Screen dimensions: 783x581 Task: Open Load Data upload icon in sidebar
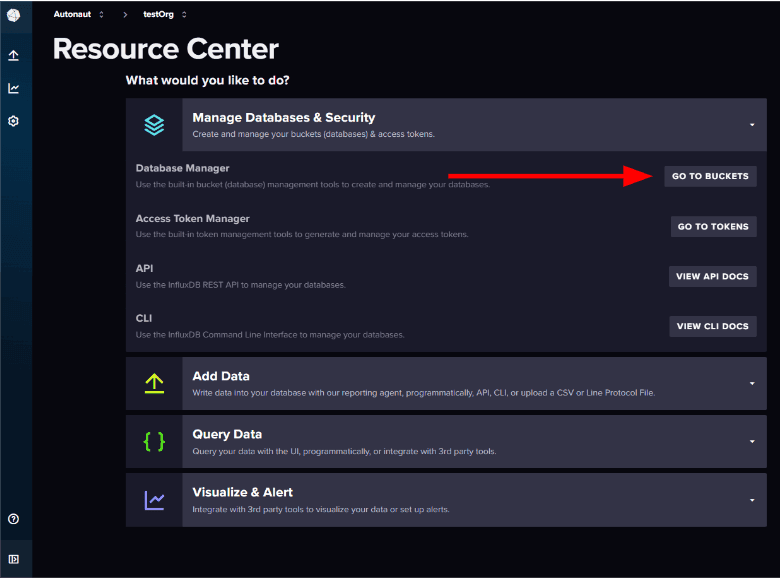pos(14,56)
